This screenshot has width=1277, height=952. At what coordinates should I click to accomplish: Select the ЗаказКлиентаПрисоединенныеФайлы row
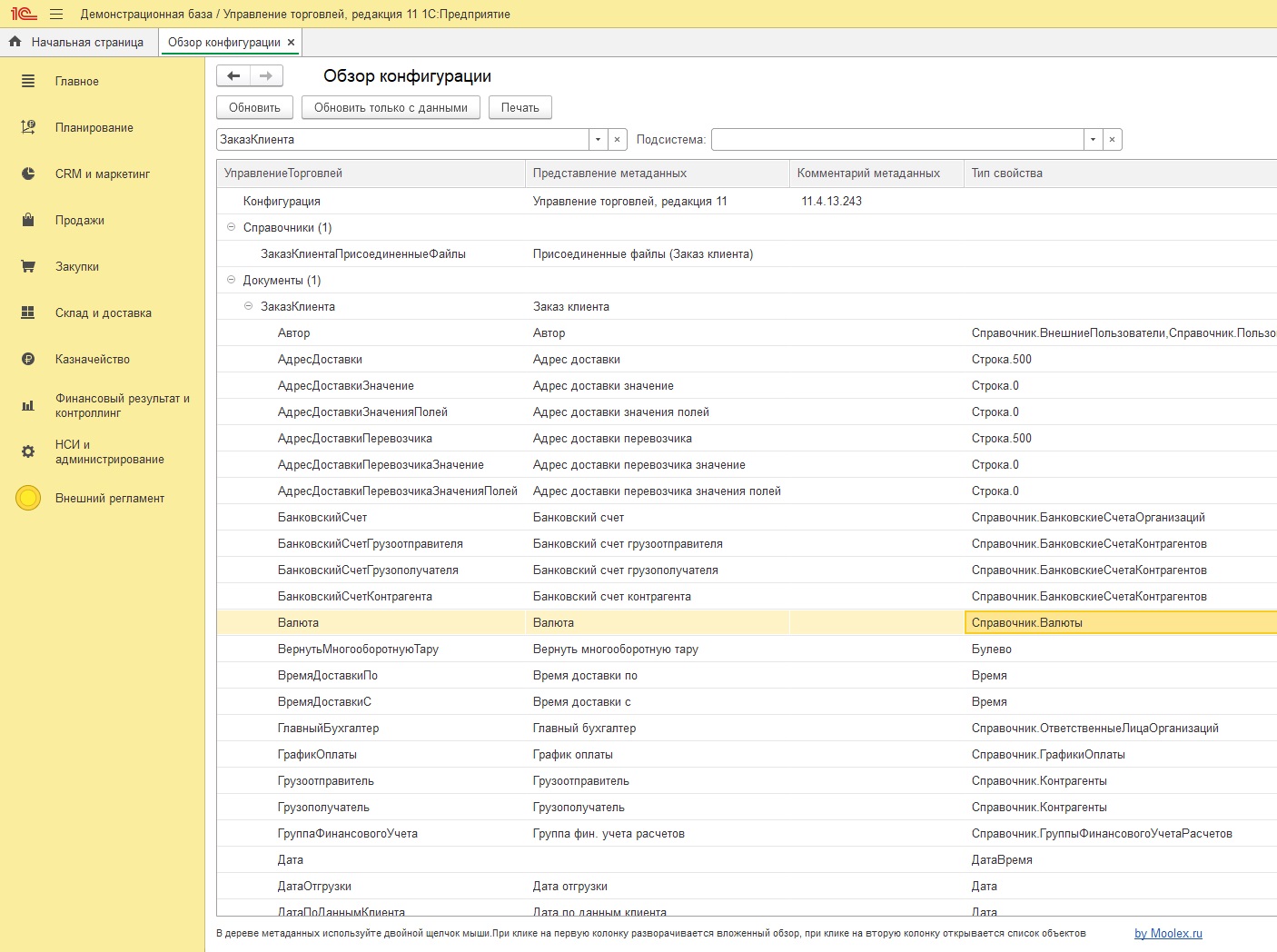click(x=747, y=253)
